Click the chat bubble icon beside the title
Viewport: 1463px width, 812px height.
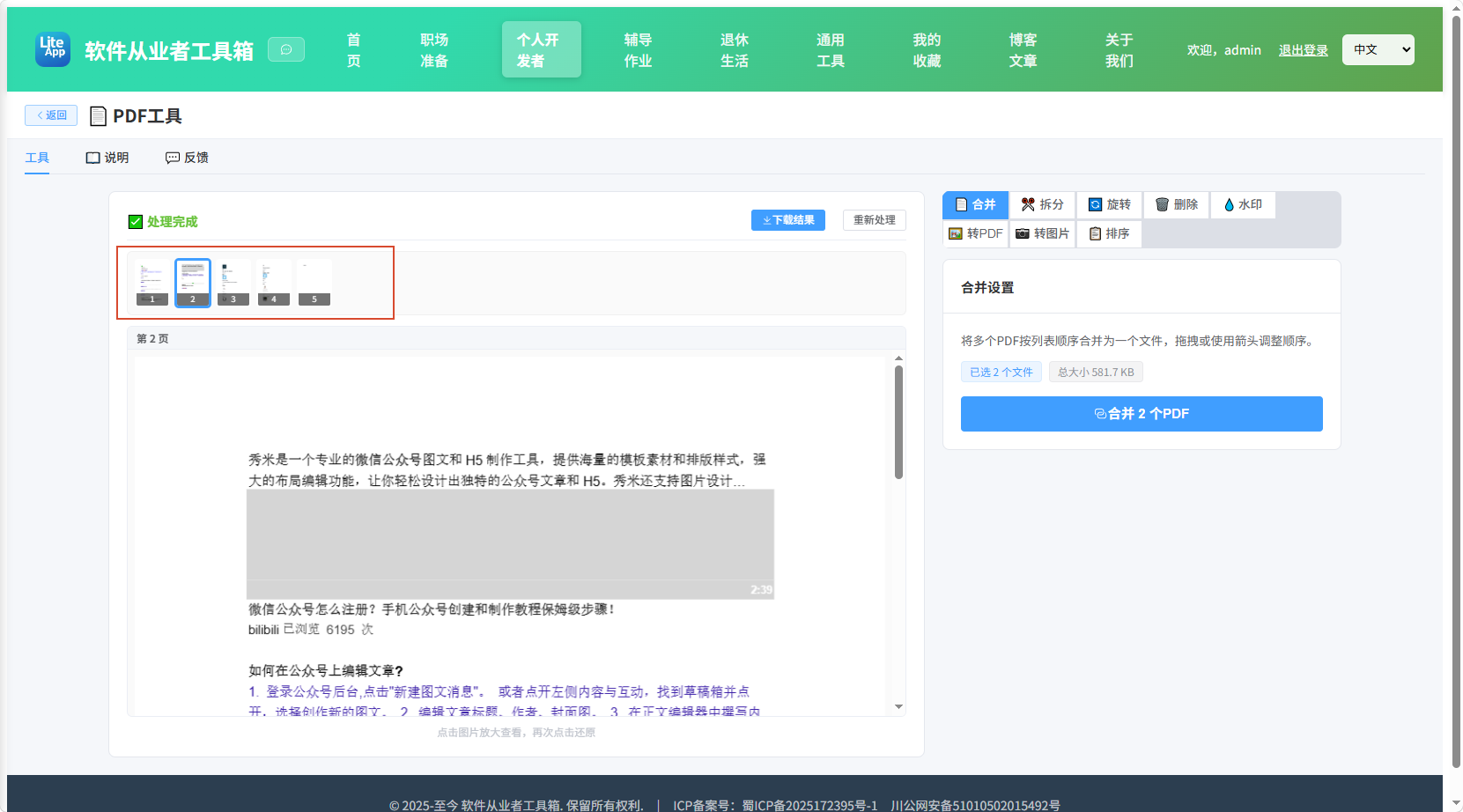[x=286, y=49]
